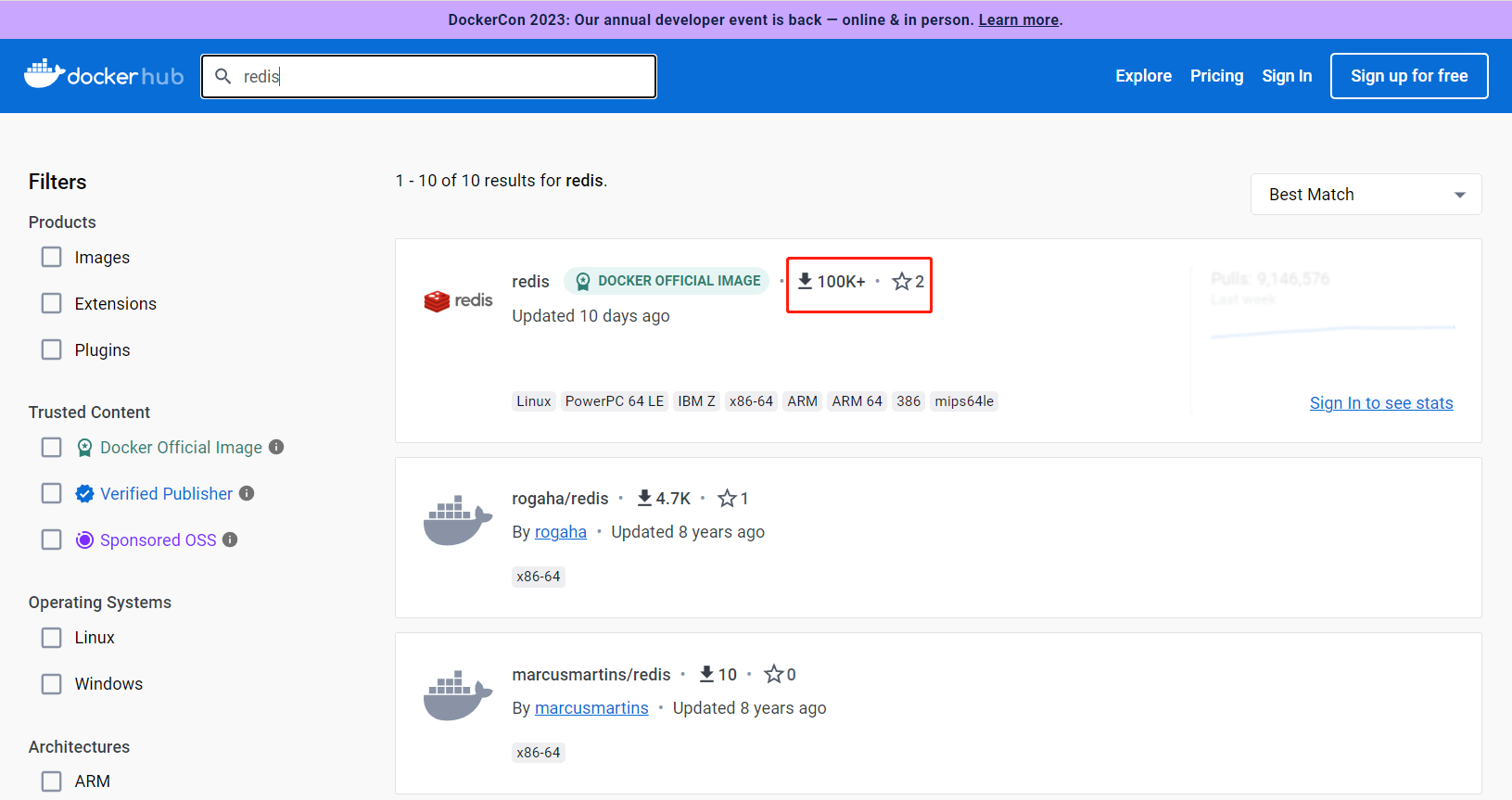Select the ARM architecture checkbox
This screenshot has width=1512, height=800.
pyautogui.click(x=52, y=781)
